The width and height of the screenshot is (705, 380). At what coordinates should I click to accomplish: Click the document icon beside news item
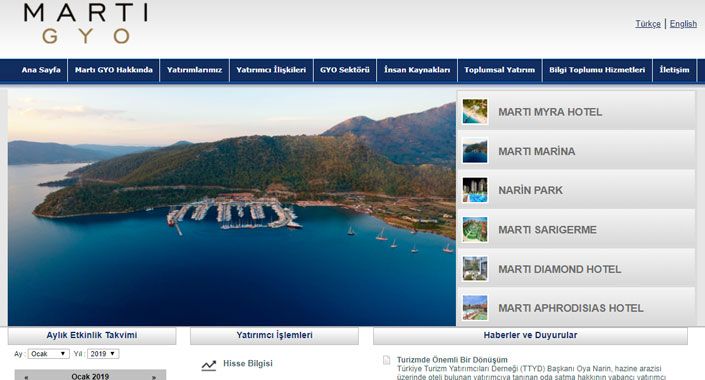coord(386,360)
